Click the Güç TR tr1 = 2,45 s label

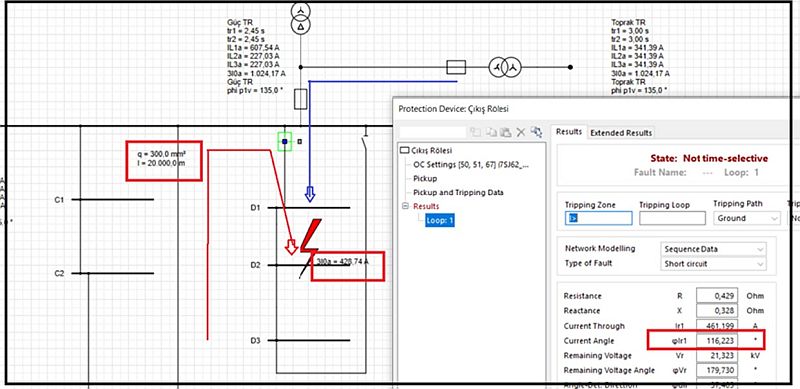tap(245, 31)
